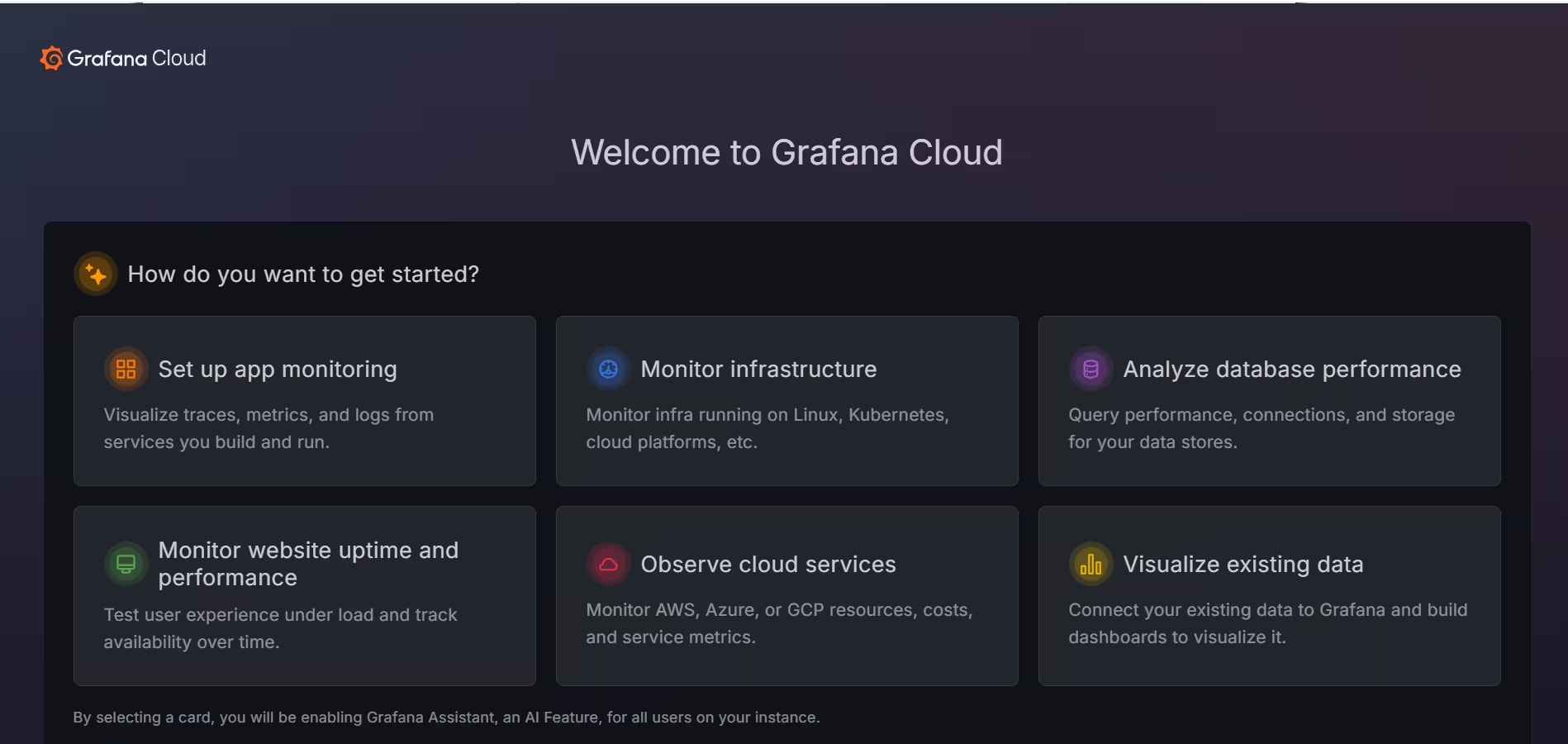Click the 'Welcome to Grafana Cloud' heading
The height and width of the screenshot is (744, 1568).
coord(786,152)
